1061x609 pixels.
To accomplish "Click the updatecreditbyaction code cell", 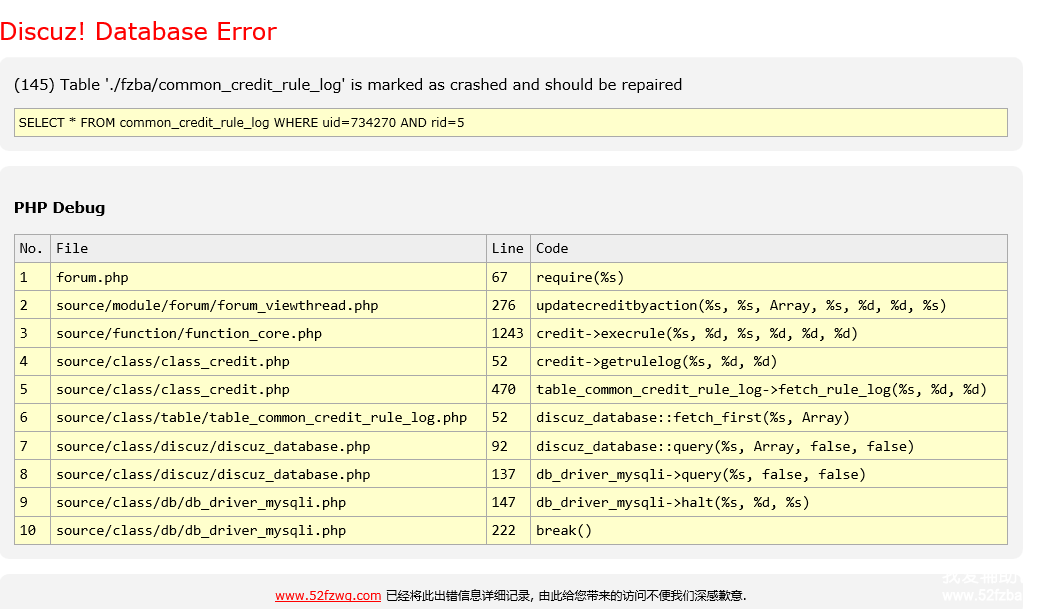I will click(740, 305).
